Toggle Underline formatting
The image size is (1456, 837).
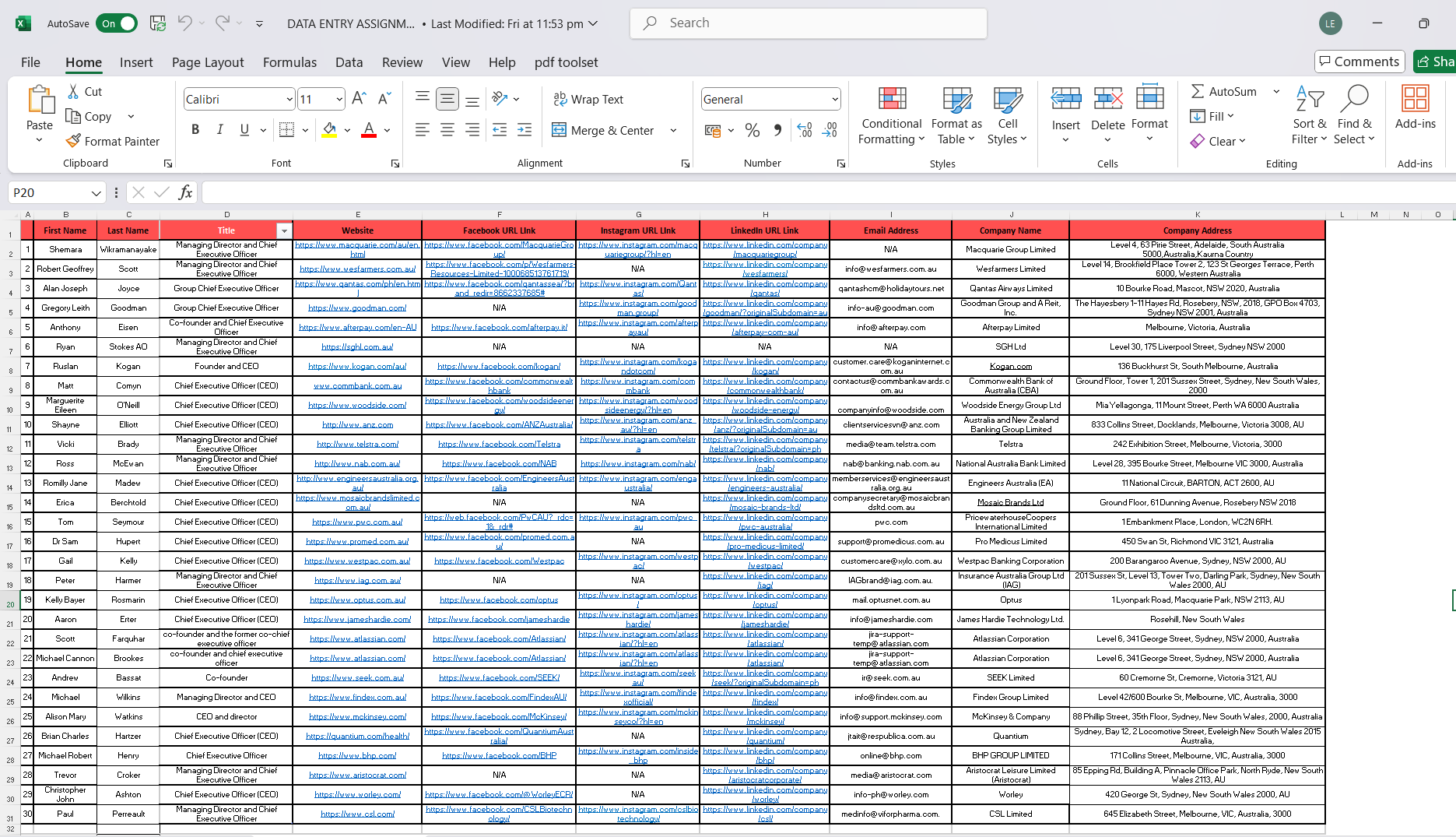(x=244, y=129)
